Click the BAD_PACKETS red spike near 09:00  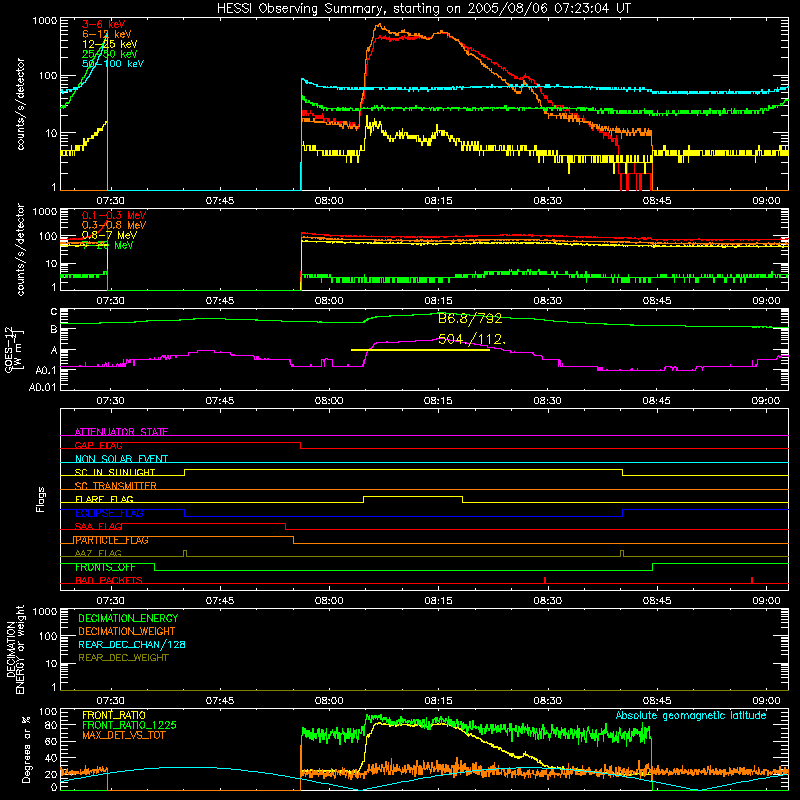(752, 580)
